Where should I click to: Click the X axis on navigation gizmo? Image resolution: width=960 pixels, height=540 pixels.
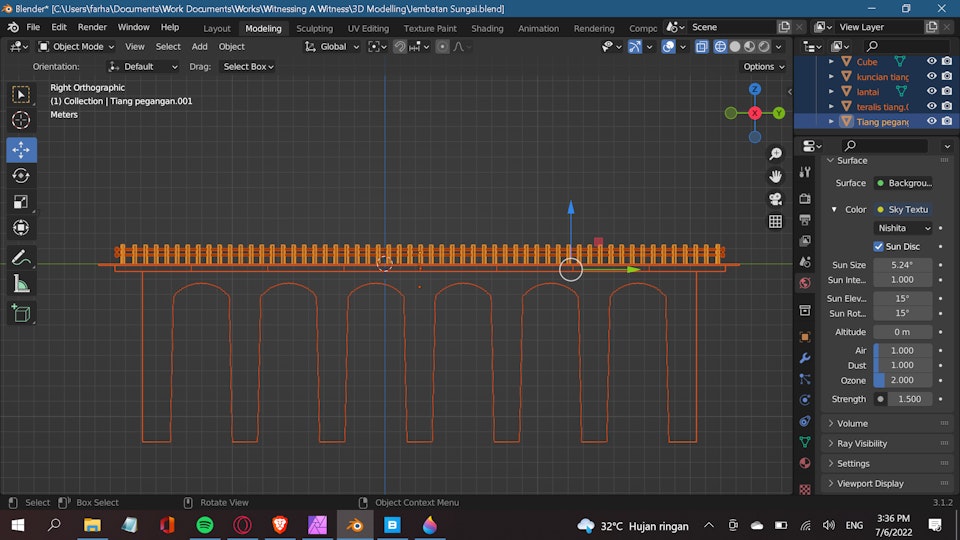(755, 113)
